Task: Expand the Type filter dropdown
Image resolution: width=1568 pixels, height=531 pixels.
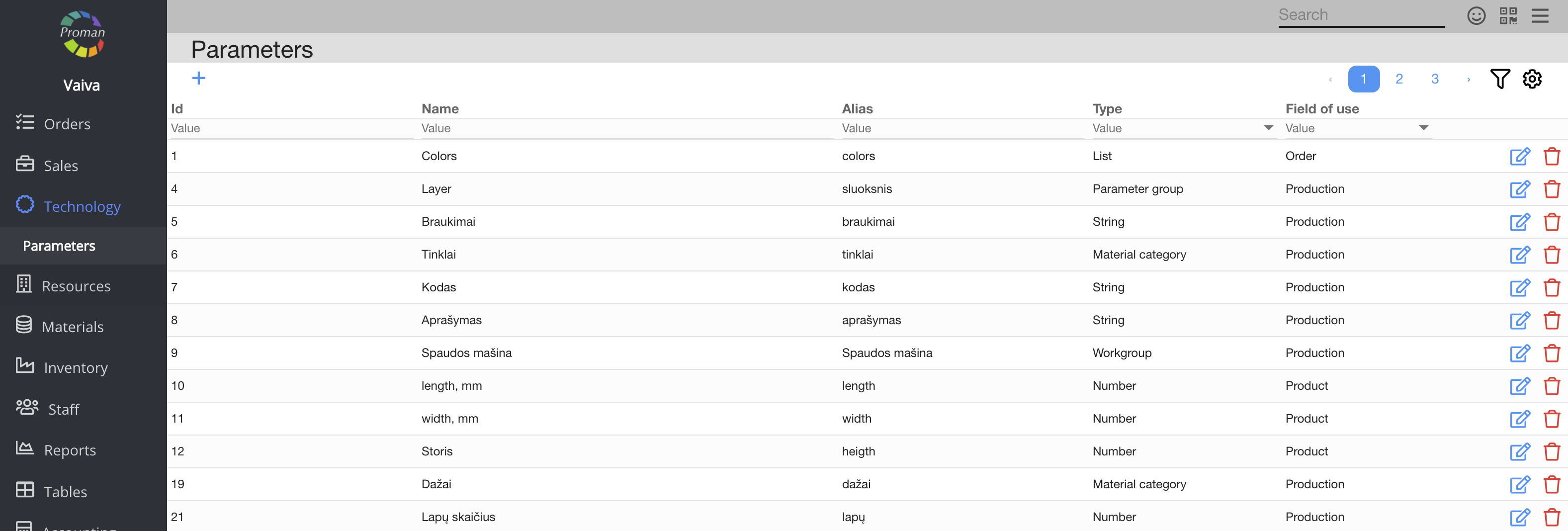Action: pos(1268,128)
